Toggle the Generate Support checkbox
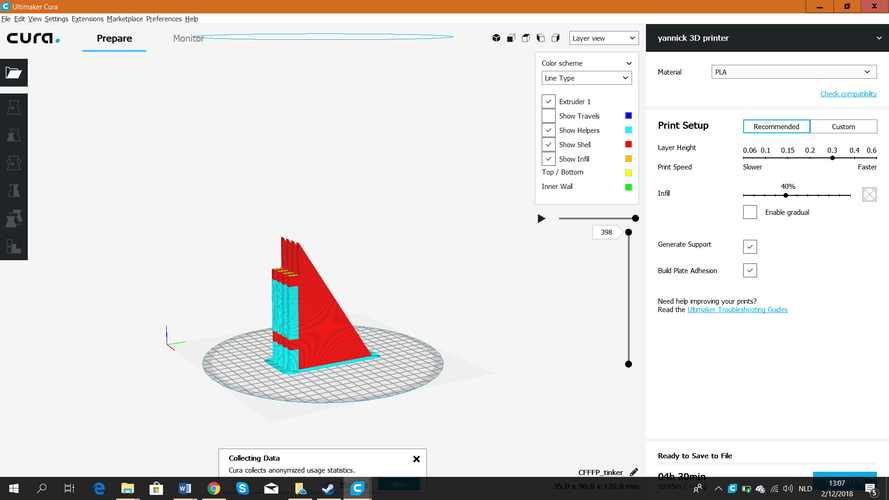The height and width of the screenshot is (500, 889). (750, 247)
